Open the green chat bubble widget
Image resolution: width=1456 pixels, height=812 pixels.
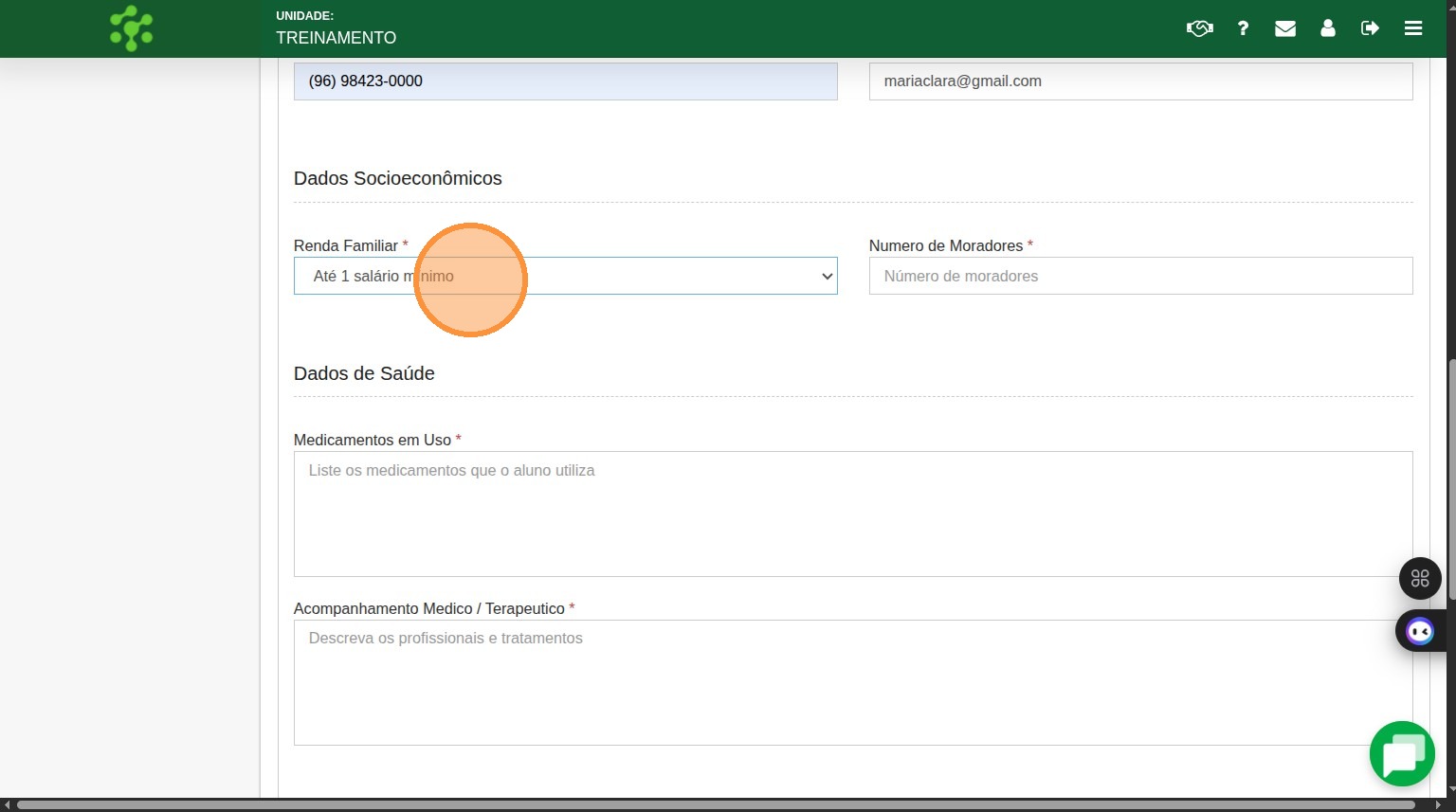1402,754
